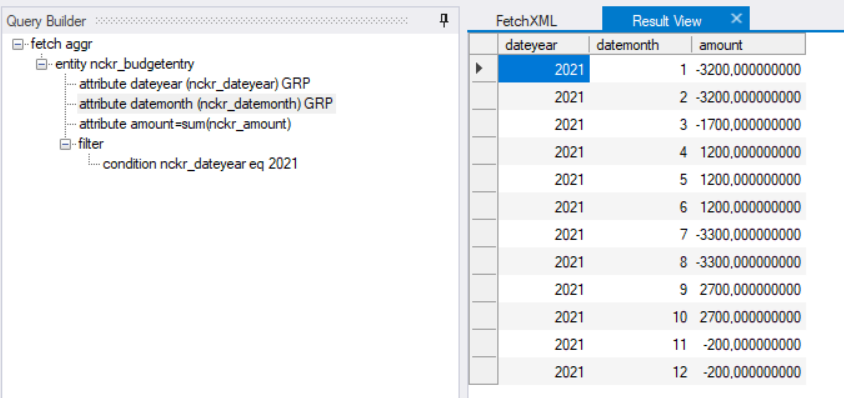844x398 pixels.
Task: Collapse the entity nckr_budgetentry node
Action: point(42,64)
